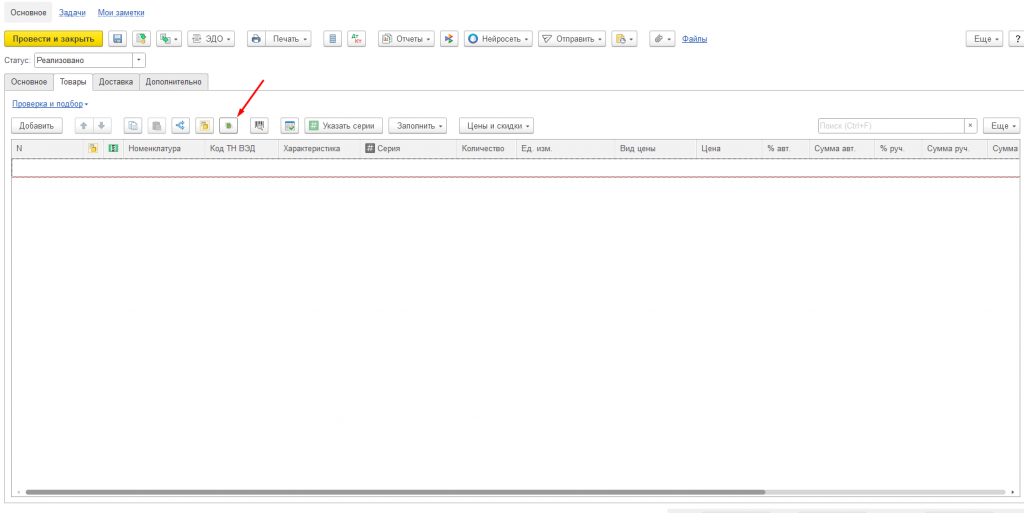
Task: Click the Цена column header
Action: click(x=729, y=149)
